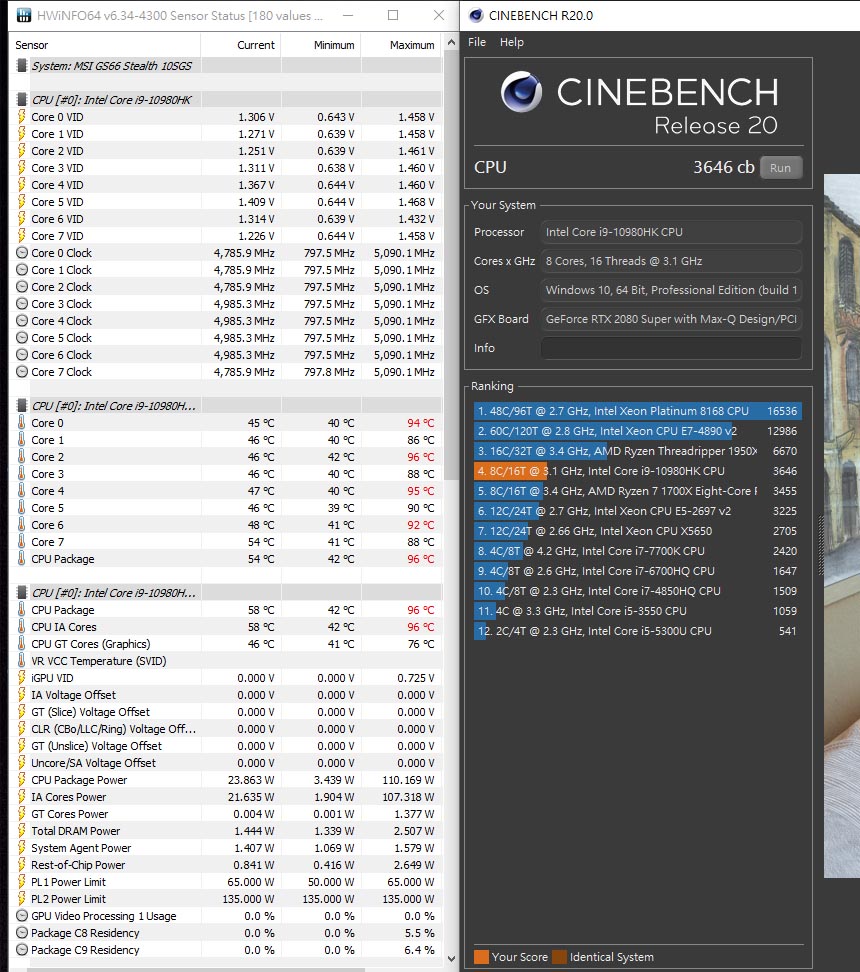Click the Cinebench app icon in title bar

click(476, 15)
